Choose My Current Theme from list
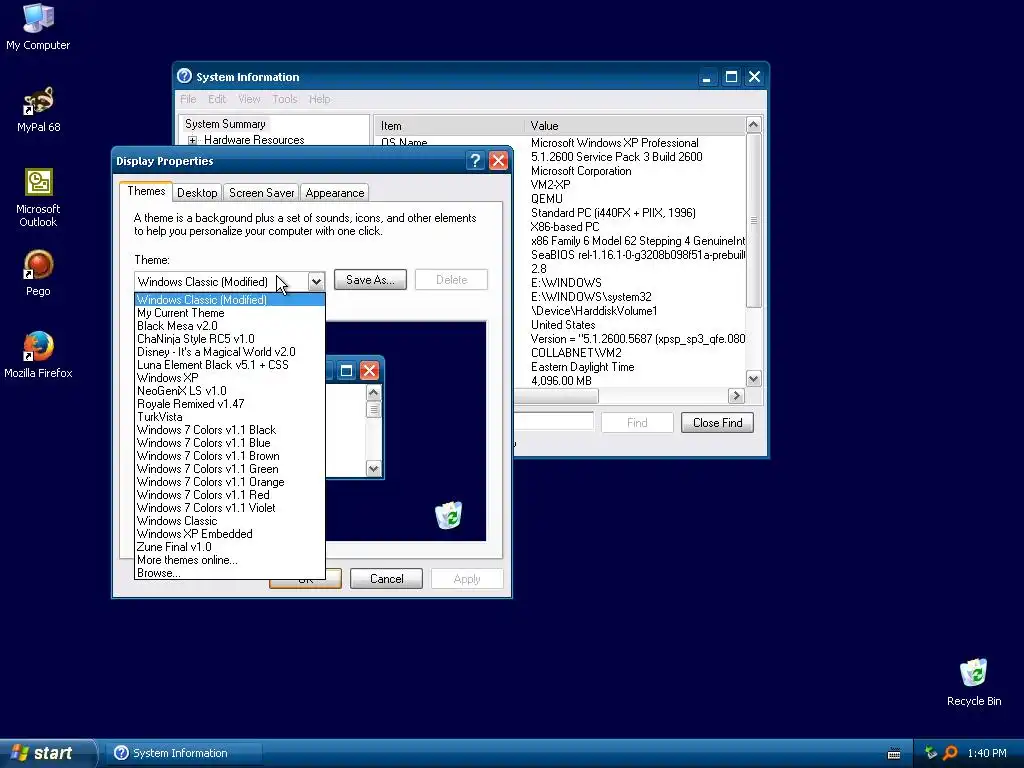The image size is (1024, 768). [229, 313]
